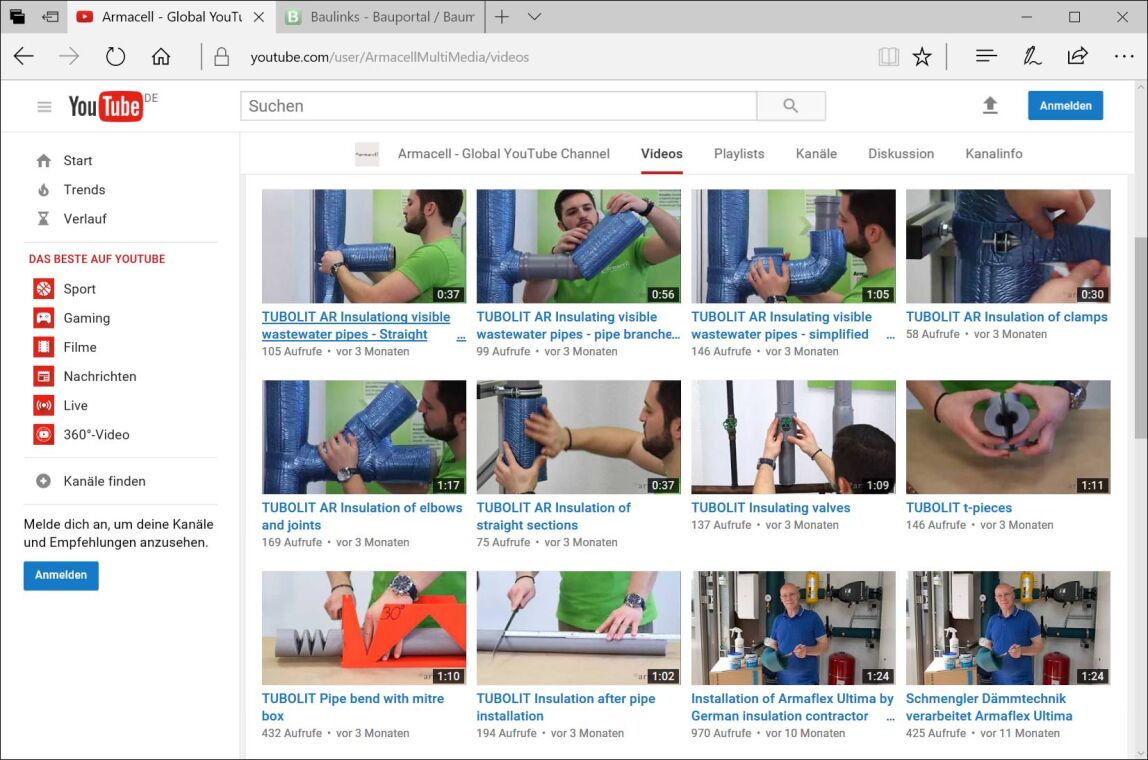Click the Verlauf hourglass icon
Screen dimensions: 1148x760
[x=44, y=219]
